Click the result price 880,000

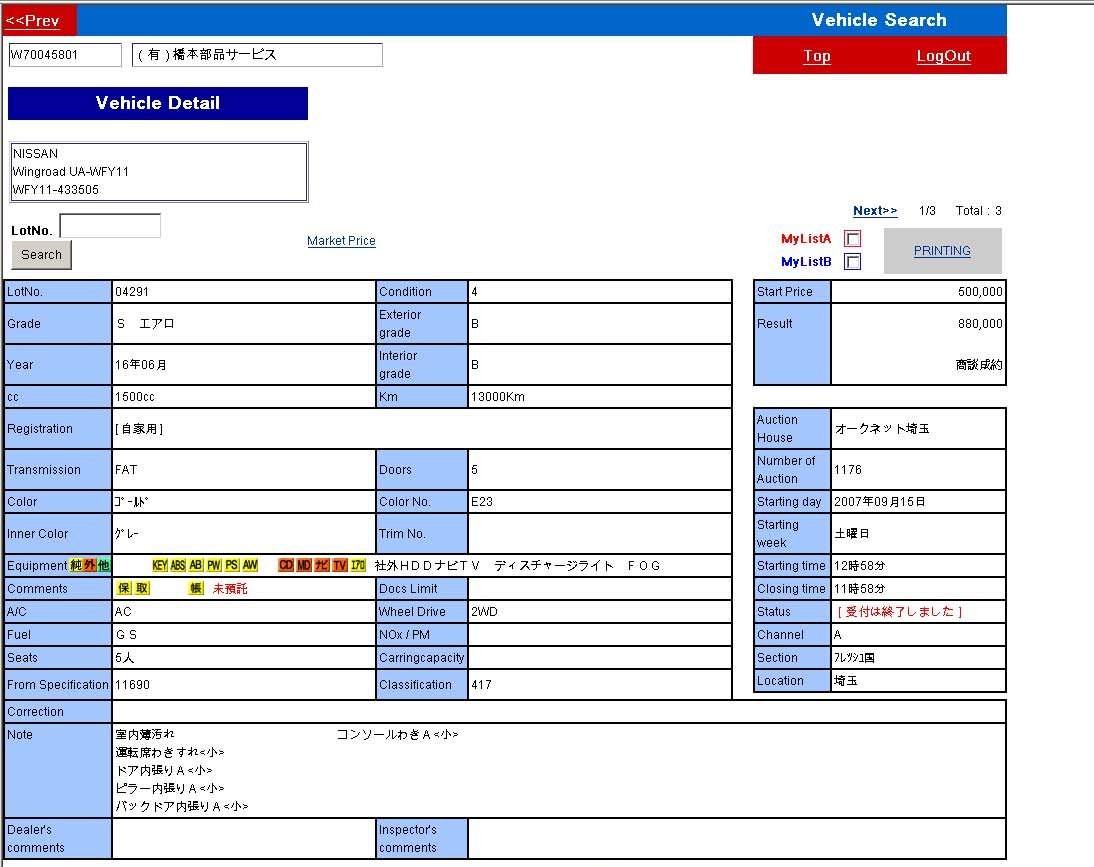pos(980,324)
